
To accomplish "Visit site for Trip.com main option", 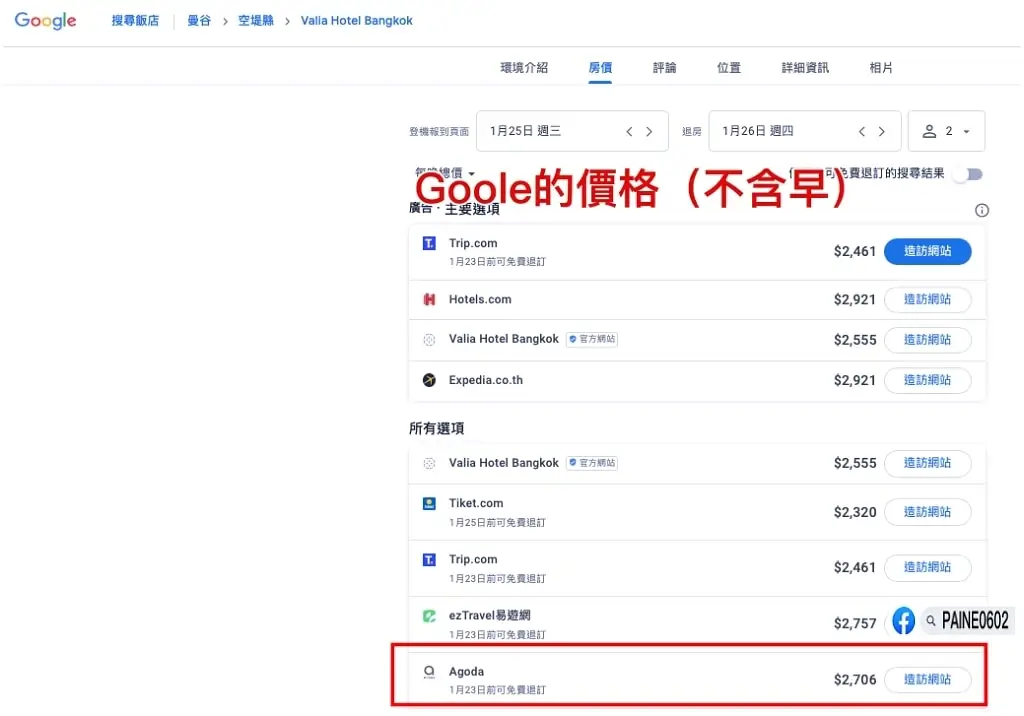I will 927,252.
